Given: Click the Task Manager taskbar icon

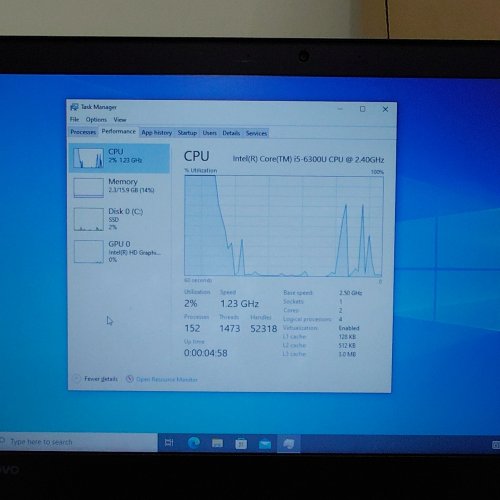Looking at the screenshot, I should click(289, 444).
